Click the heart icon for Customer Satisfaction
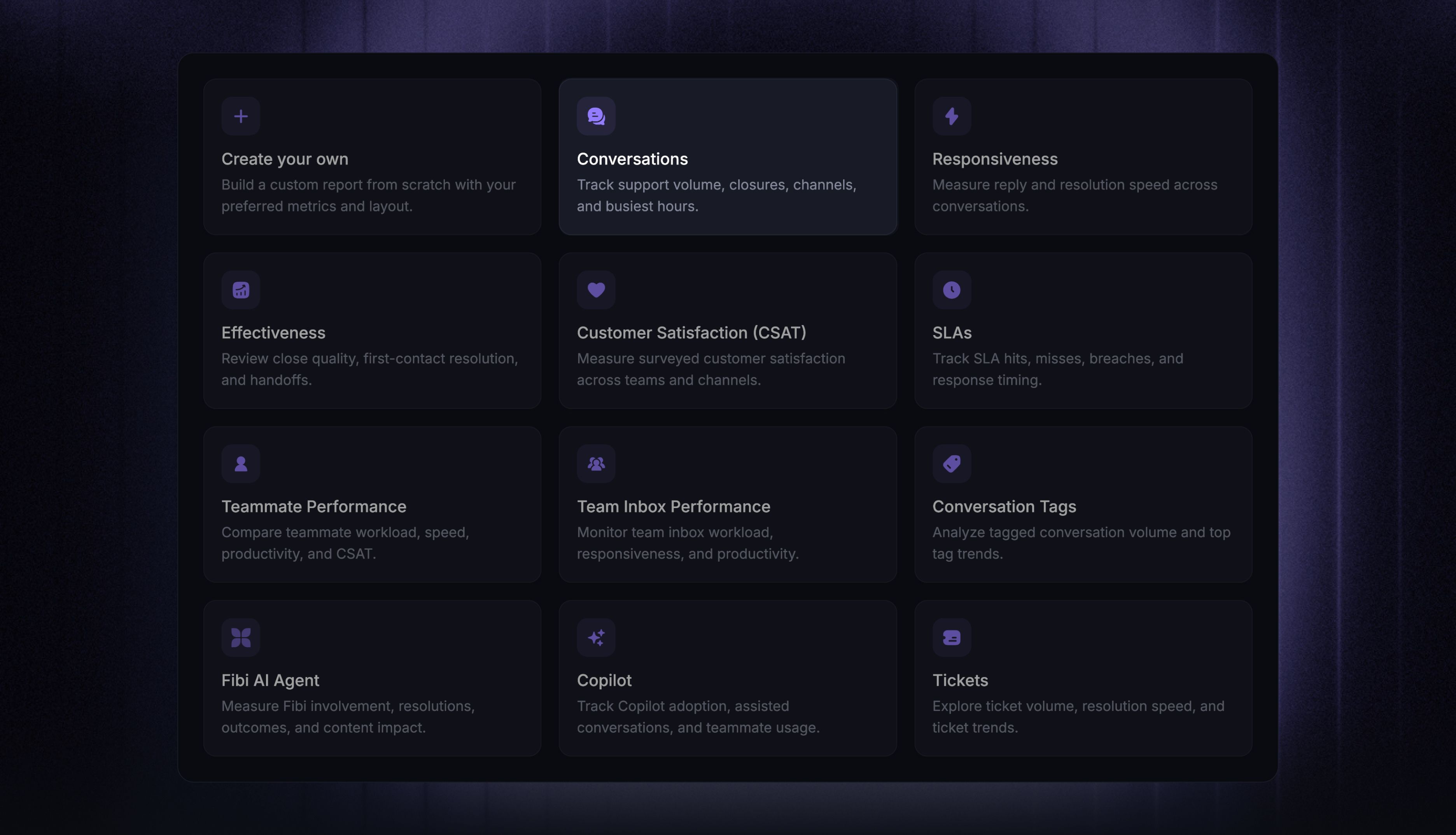This screenshot has height=835, width=1456. 596,290
